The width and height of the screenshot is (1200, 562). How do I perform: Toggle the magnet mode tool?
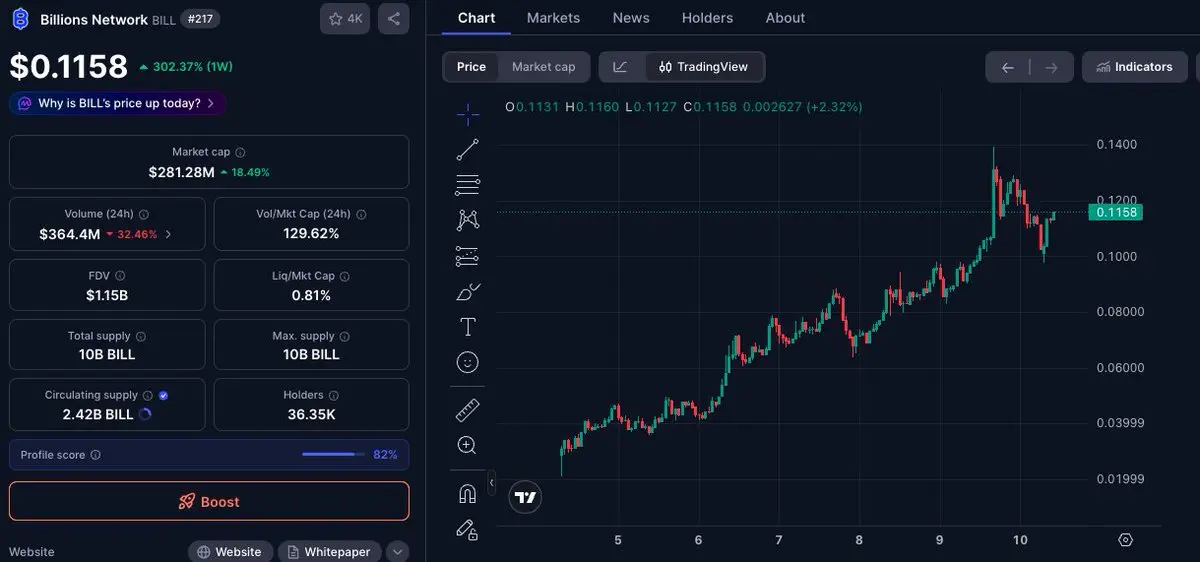tap(468, 493)
